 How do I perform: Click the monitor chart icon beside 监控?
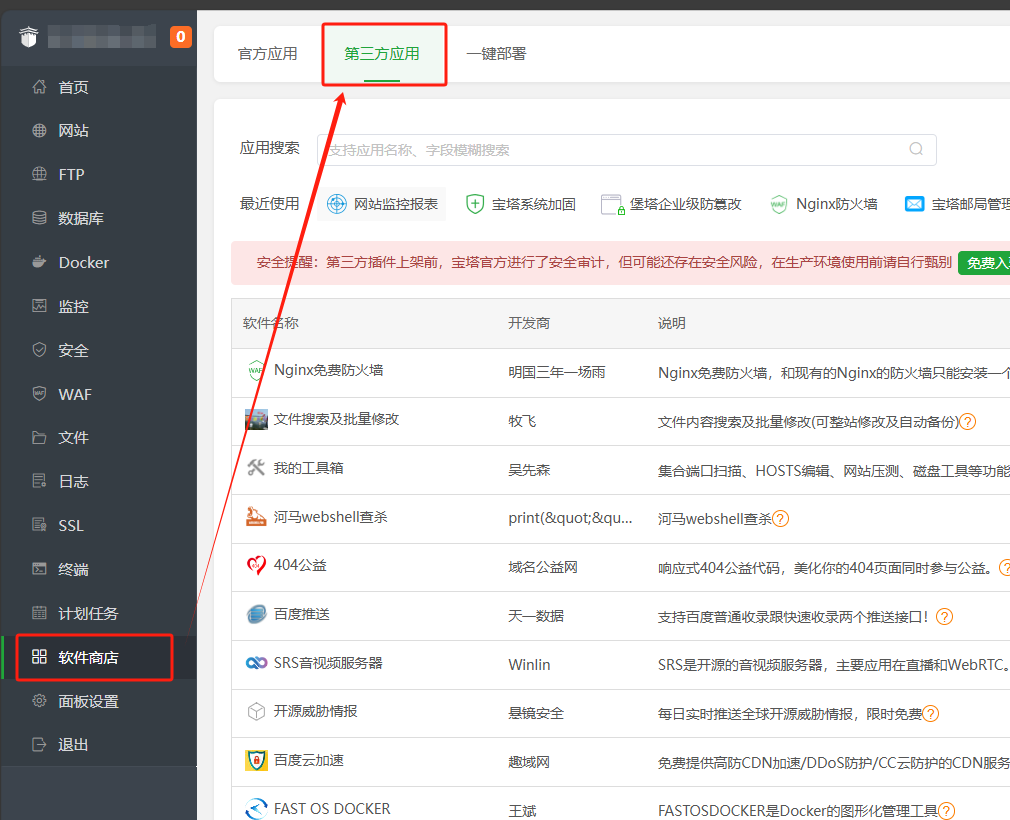click(39, 305)
